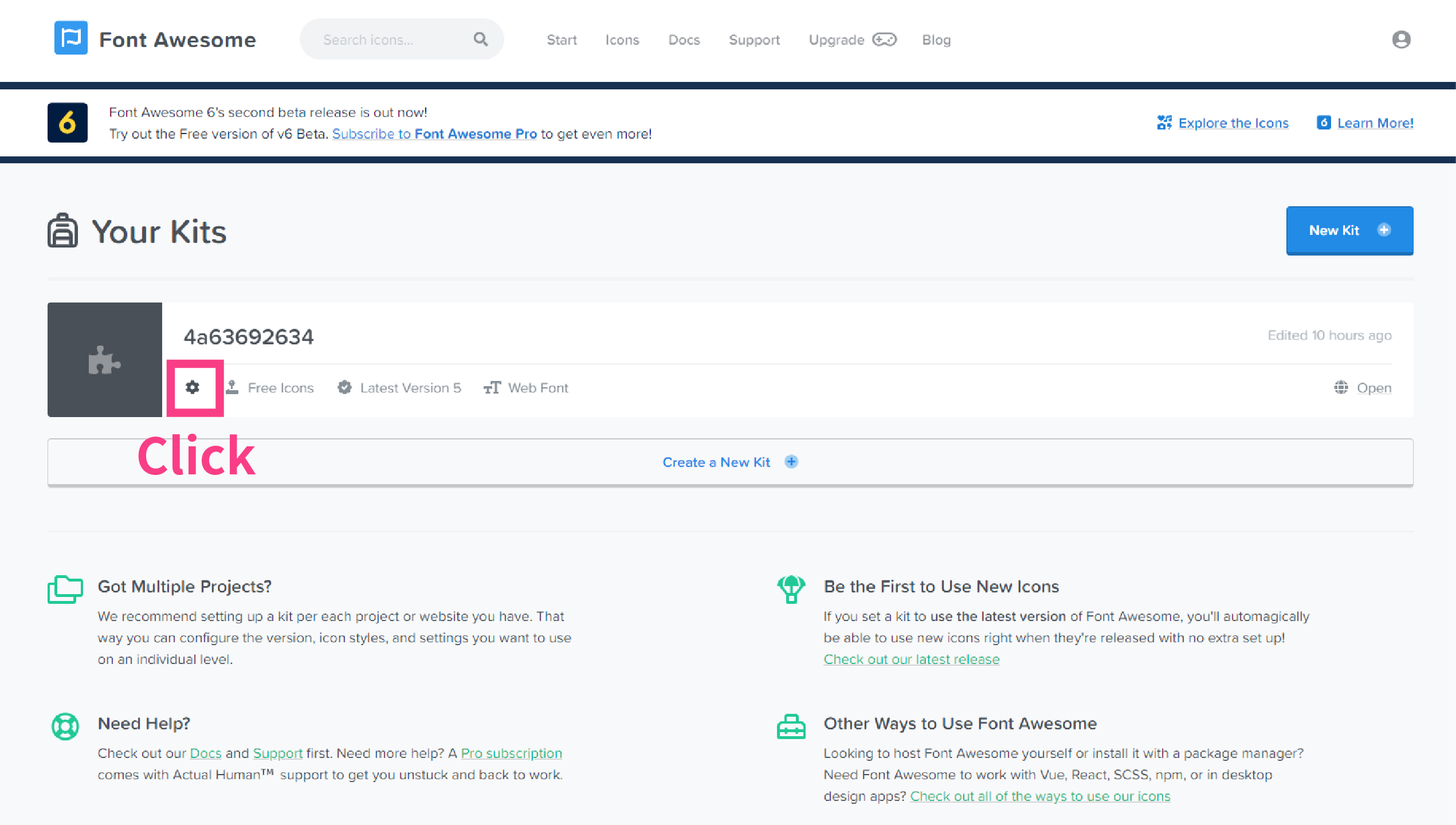Click the kit settings gear icon
1456x825 pixels.
(193, 387)
